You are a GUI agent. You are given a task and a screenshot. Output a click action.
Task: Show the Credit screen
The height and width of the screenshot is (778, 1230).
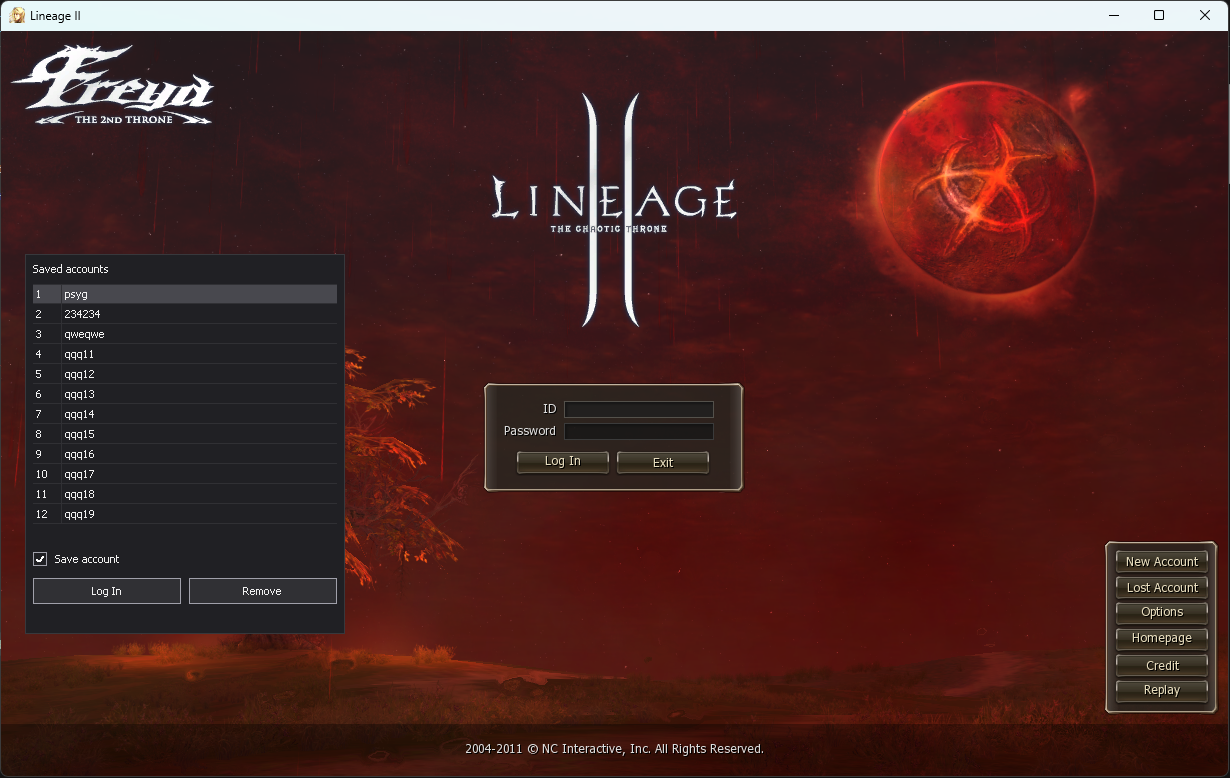pos(1162,665)
